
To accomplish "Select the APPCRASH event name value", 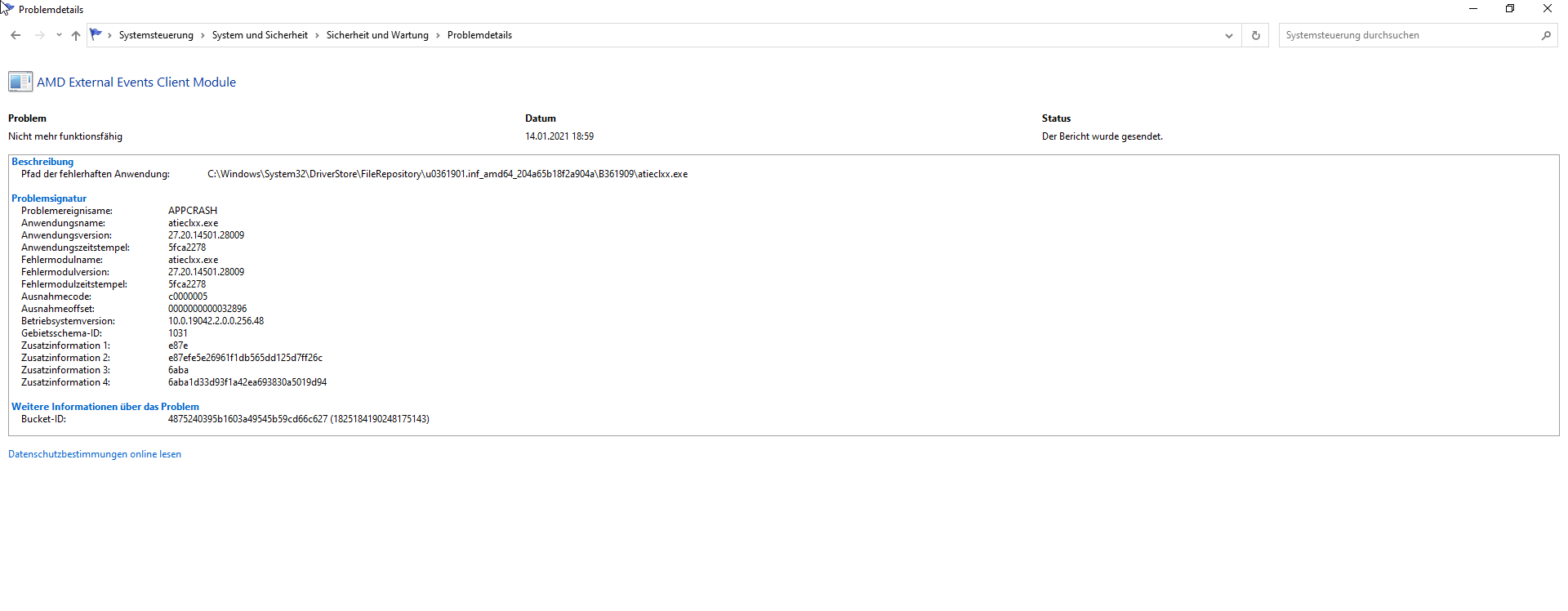I will point(193,211).
